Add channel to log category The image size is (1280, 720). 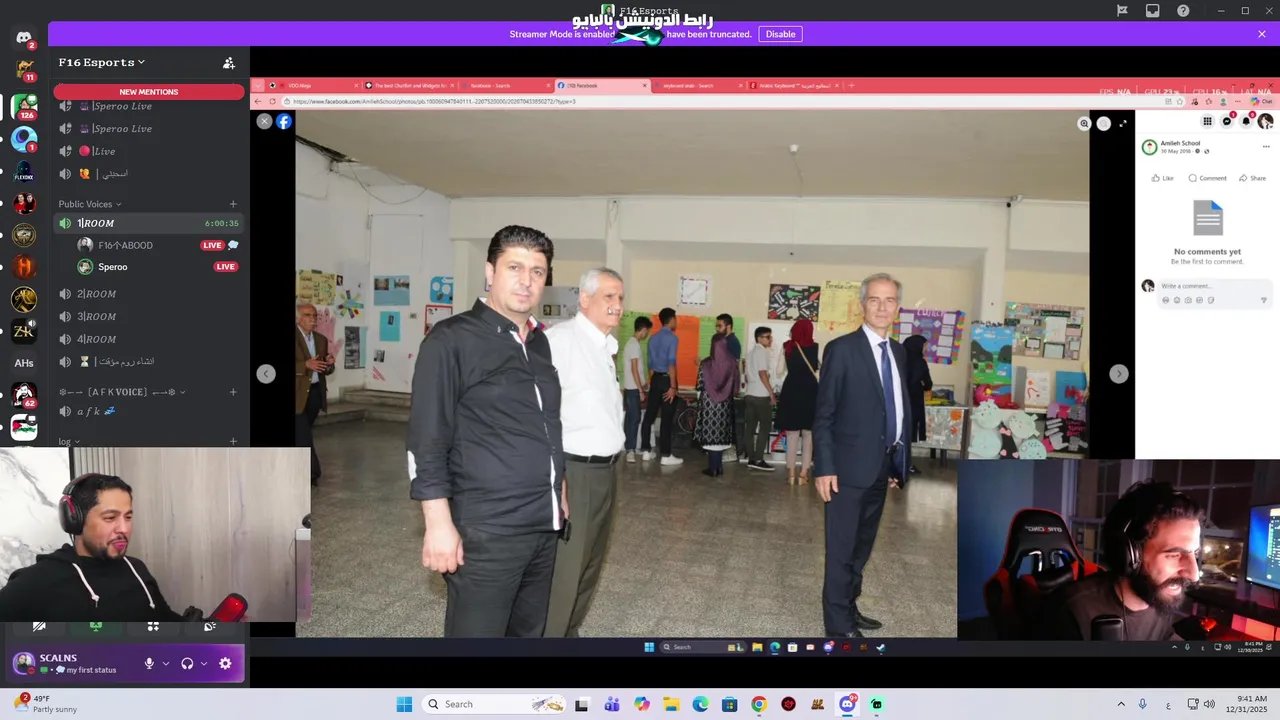click(233, 441)
